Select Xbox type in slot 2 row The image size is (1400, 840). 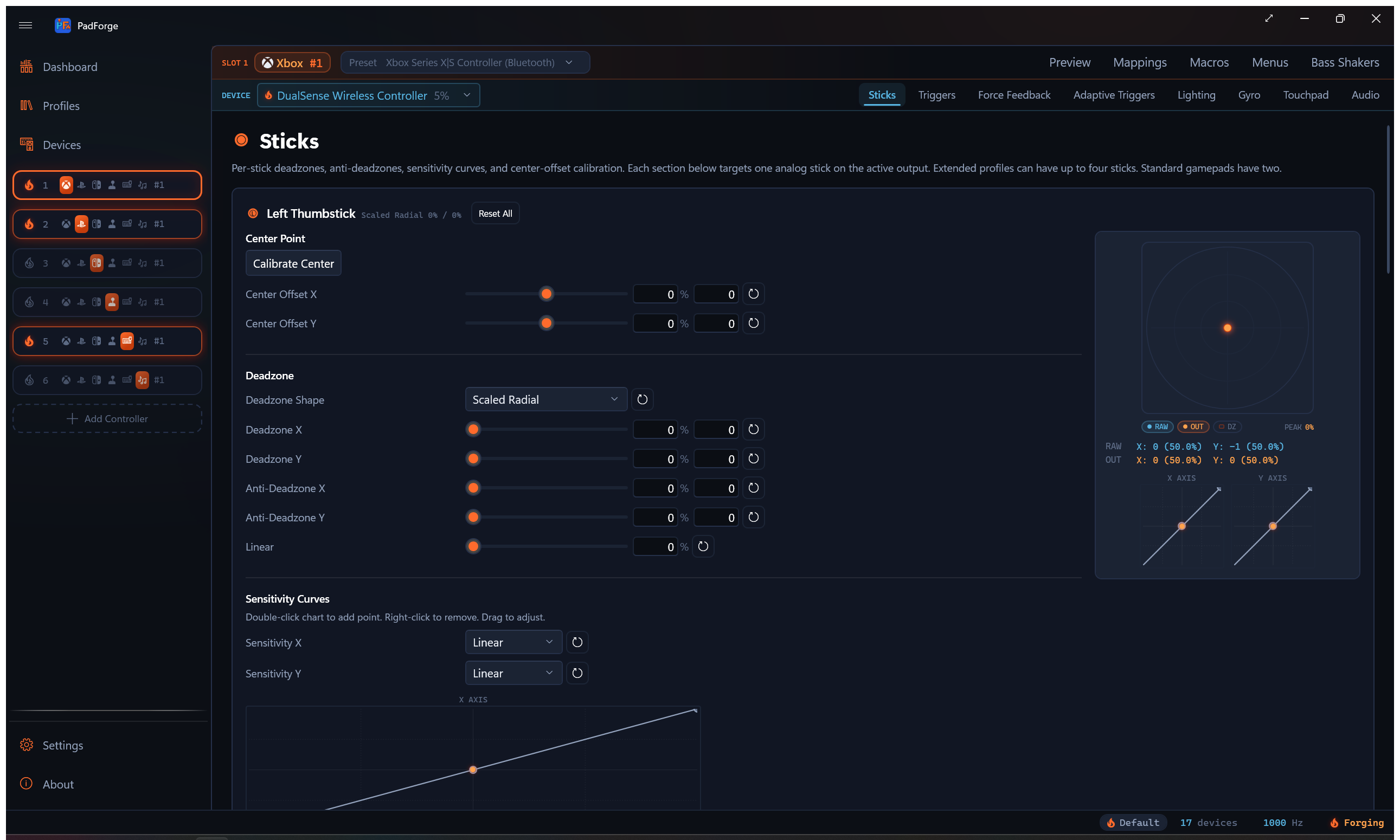[66, 224]
